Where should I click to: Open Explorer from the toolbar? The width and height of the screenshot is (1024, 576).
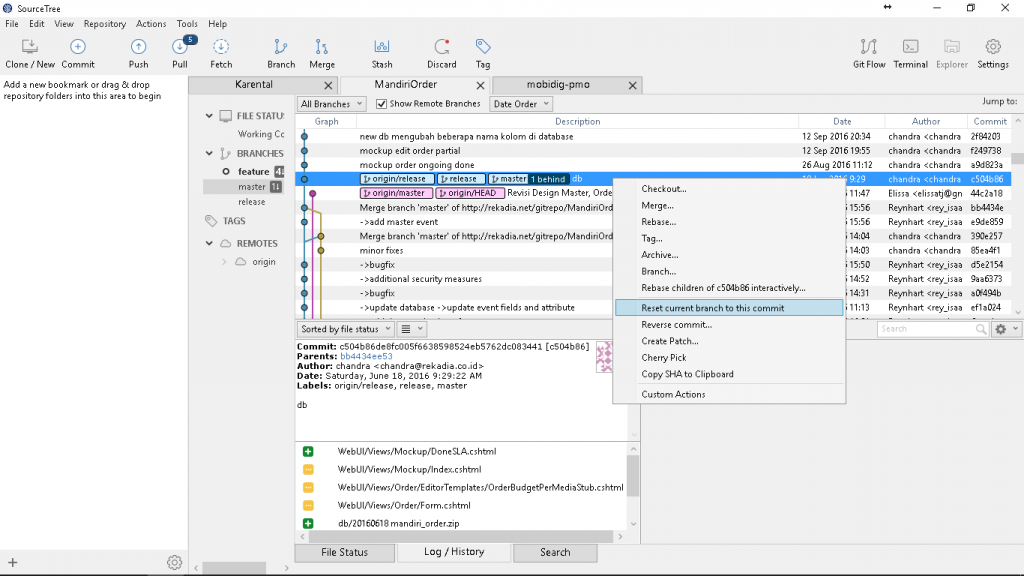point(952,53)
